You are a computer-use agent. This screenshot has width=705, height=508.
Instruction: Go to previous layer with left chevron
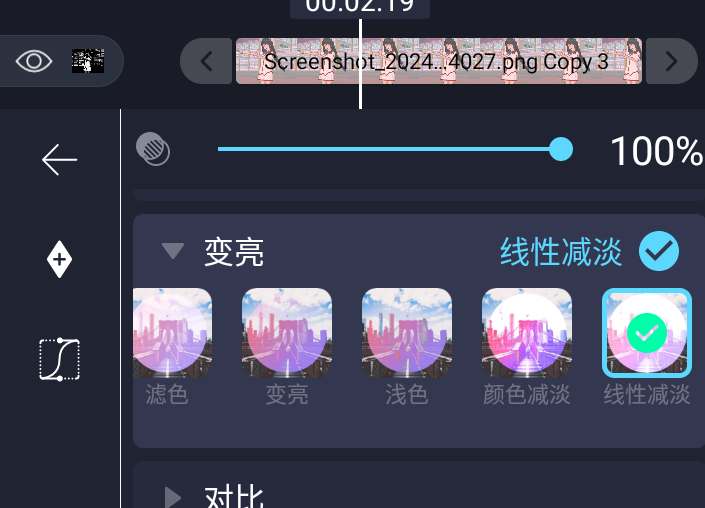(x=206, y=61)
